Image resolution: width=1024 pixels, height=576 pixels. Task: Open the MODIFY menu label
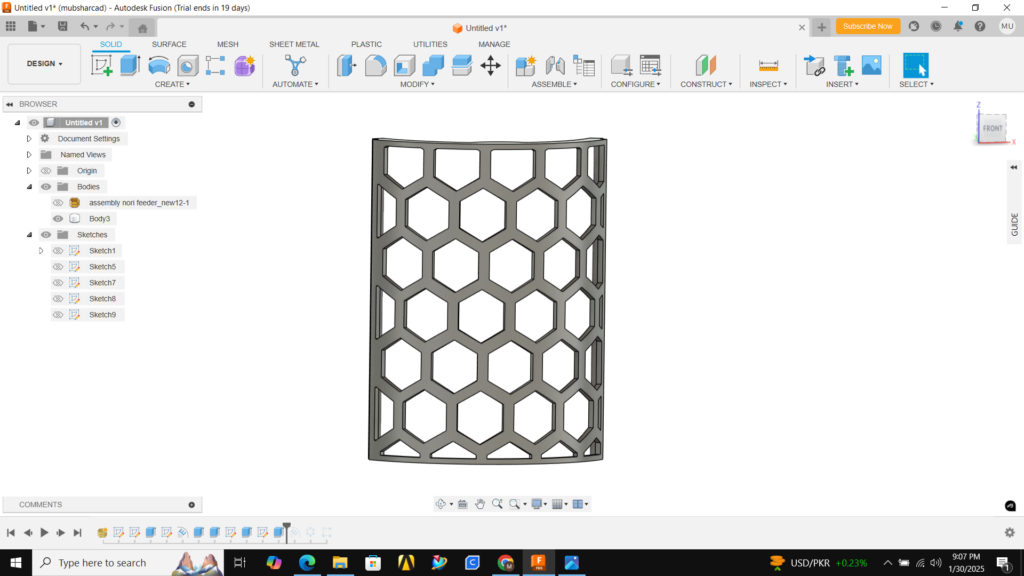[x=416, y=84]
